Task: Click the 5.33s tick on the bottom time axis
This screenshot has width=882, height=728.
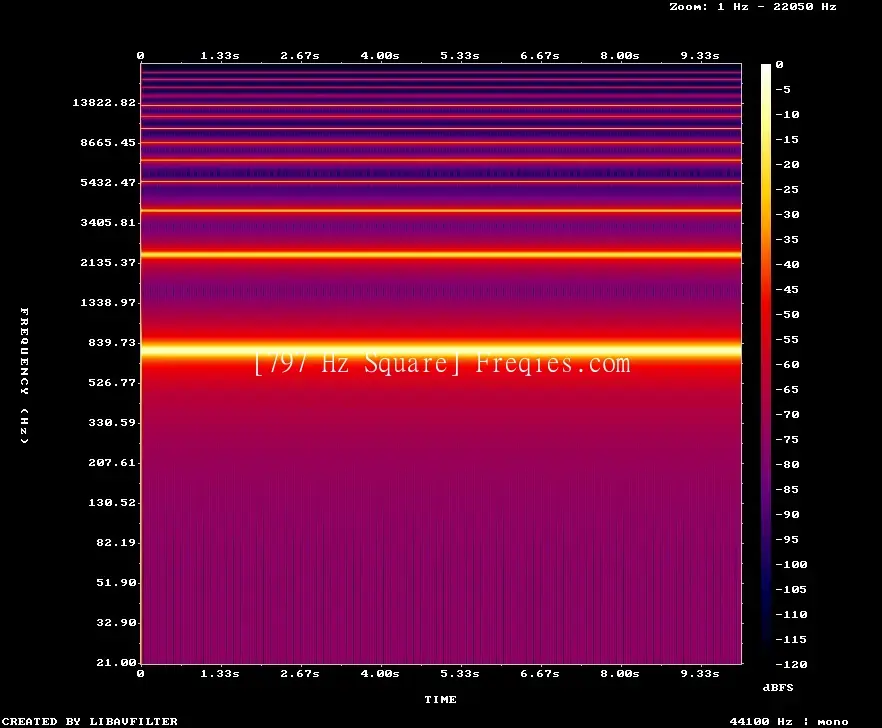Action: click(x=460, y=673)
